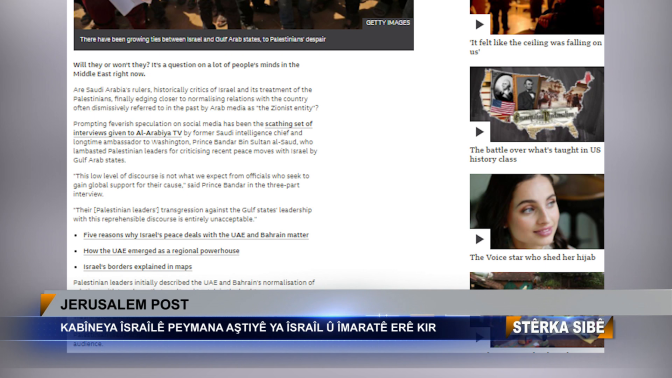672x378 pixels.
Task: Play the US history class video
Action: (480, 132)
